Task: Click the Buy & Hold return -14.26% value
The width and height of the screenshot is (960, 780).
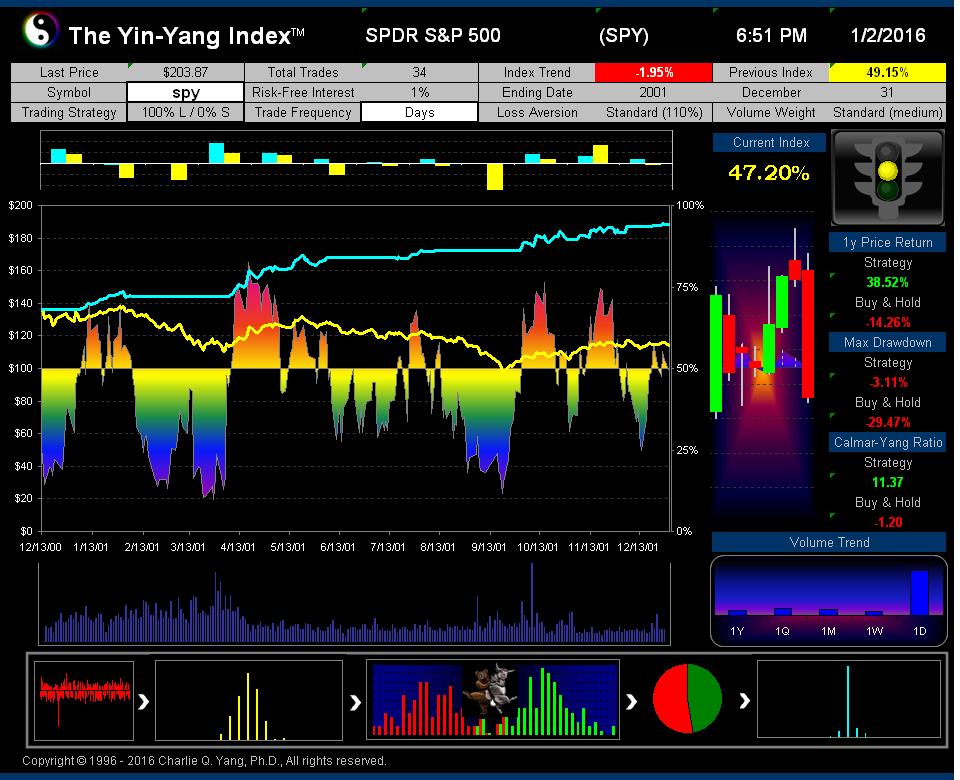Action: point(888,322)
